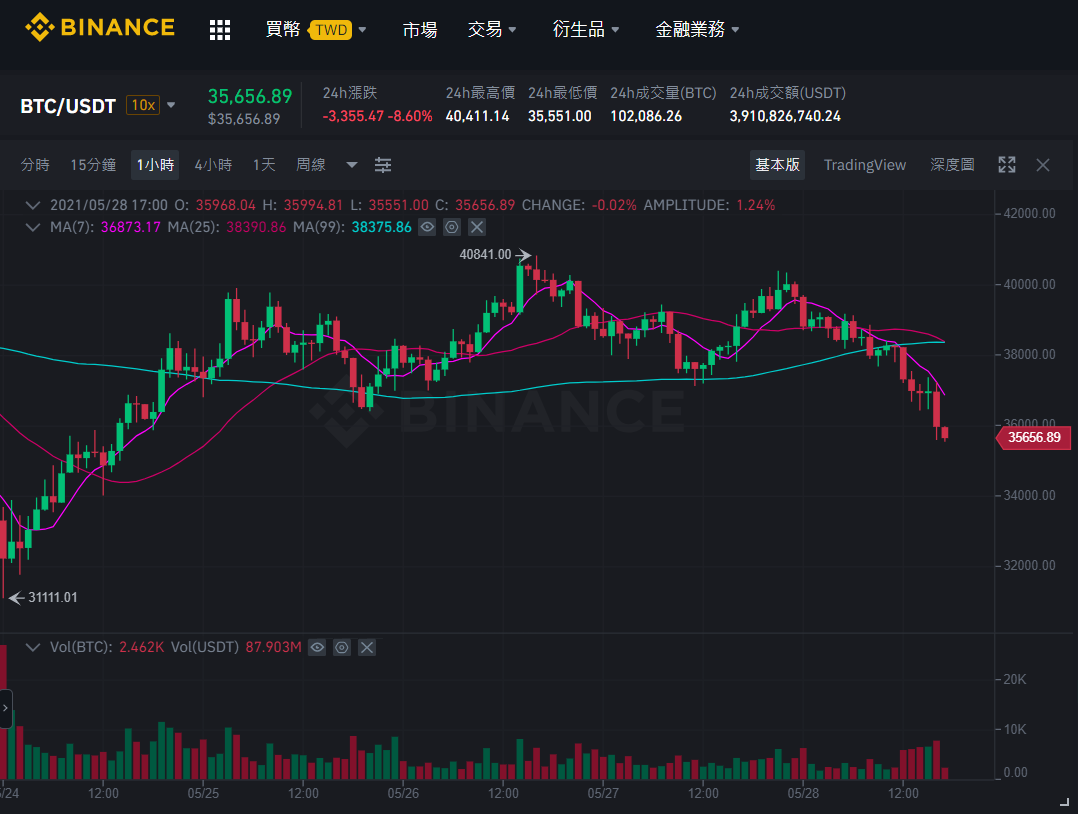Image resolution: width=1078 pixels, height=814 pixels.
Task: Toggle MA indicator visibility eye
Action: (x=427, y=227)
